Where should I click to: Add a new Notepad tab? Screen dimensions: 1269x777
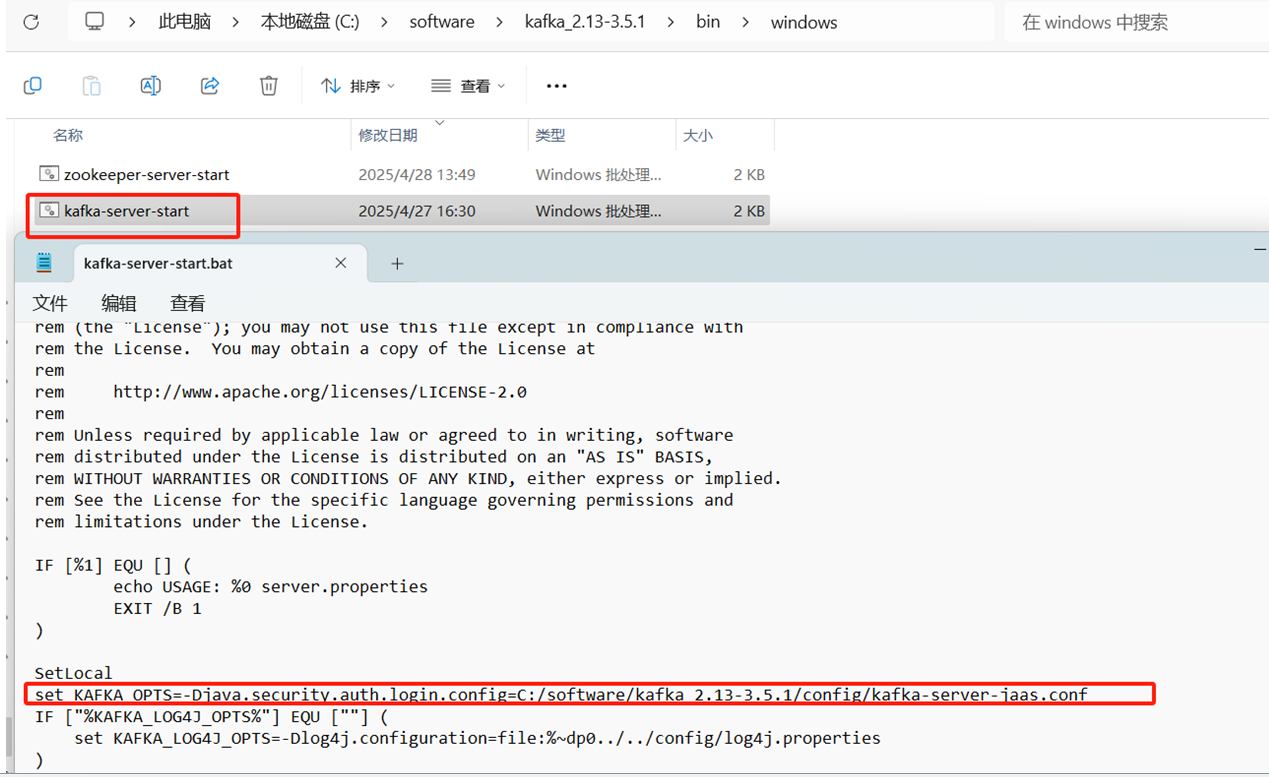click(397, 263)
